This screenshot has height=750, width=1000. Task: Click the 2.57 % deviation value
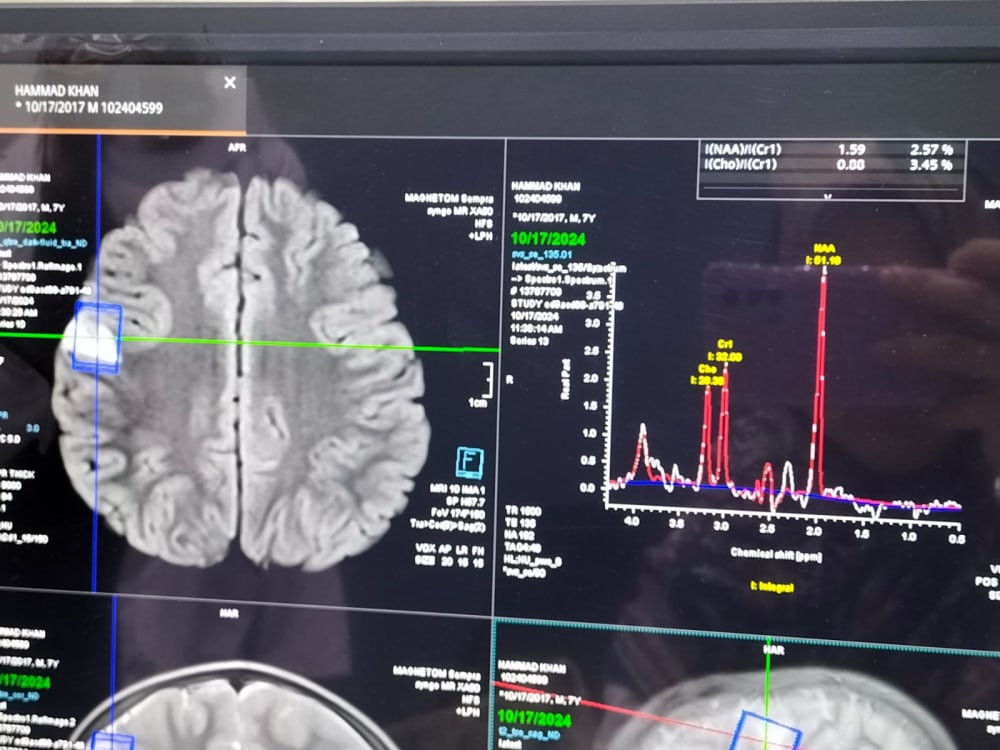pos(931,151)
